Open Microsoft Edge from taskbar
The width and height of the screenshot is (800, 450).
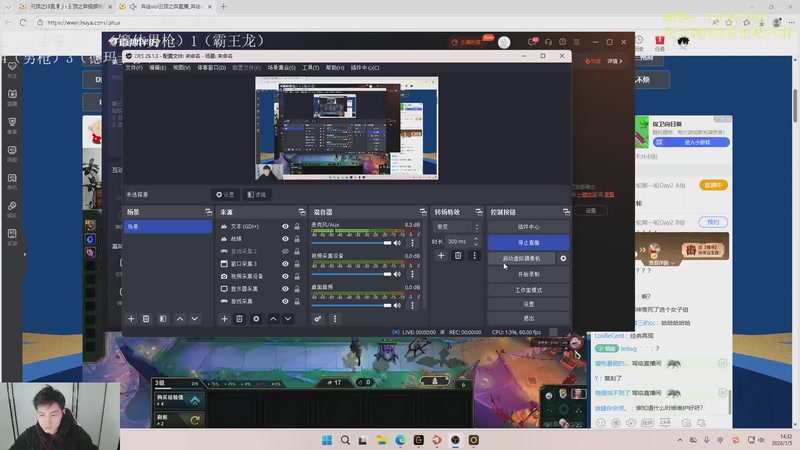coord(400,440)
